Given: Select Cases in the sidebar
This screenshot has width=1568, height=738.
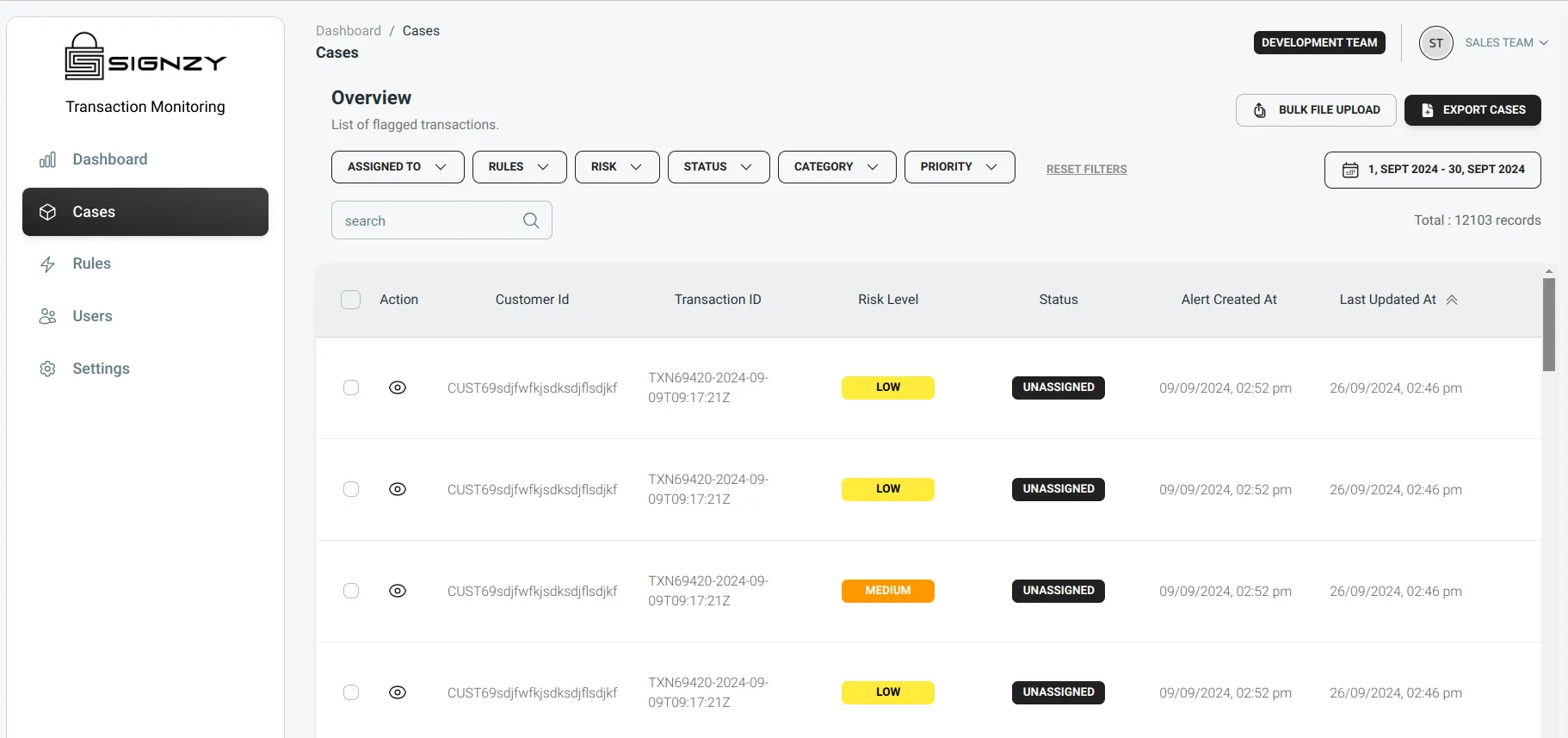Looking at the screenshot, I should pyautogui.click(x=145, y=212).
